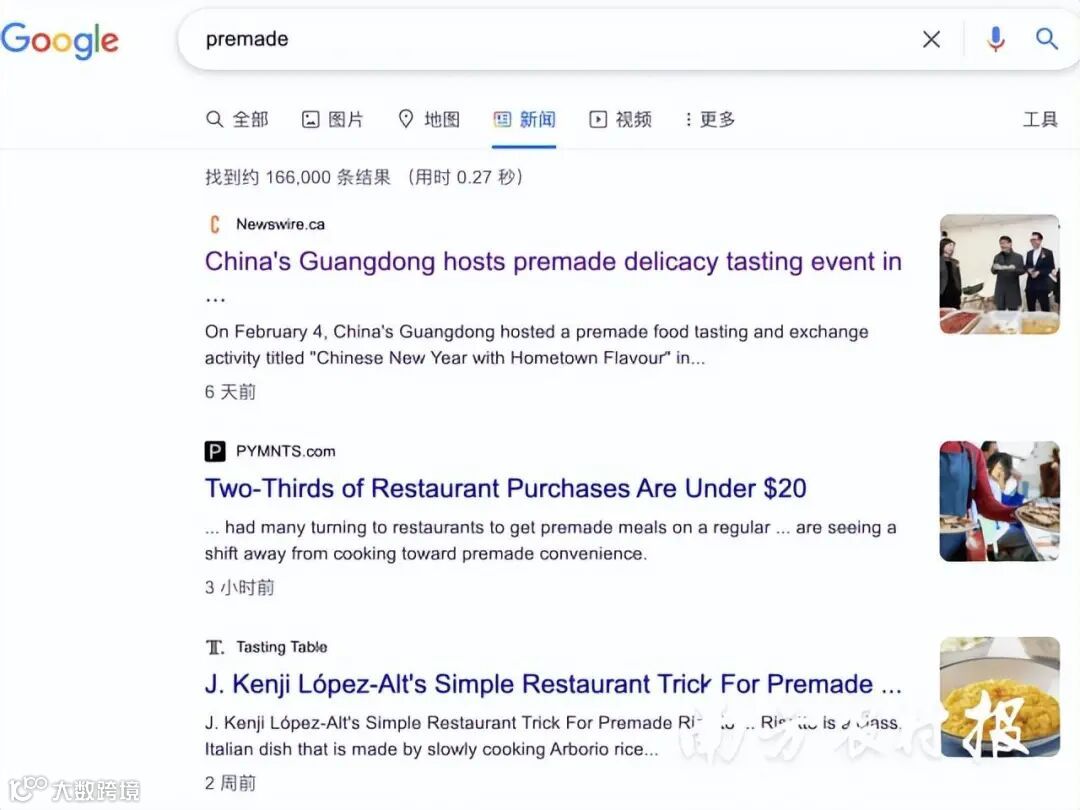Select the 新闻 news tab
Image resolution: width=1080 pixels, height=810 pixels.
coord(524,119)
